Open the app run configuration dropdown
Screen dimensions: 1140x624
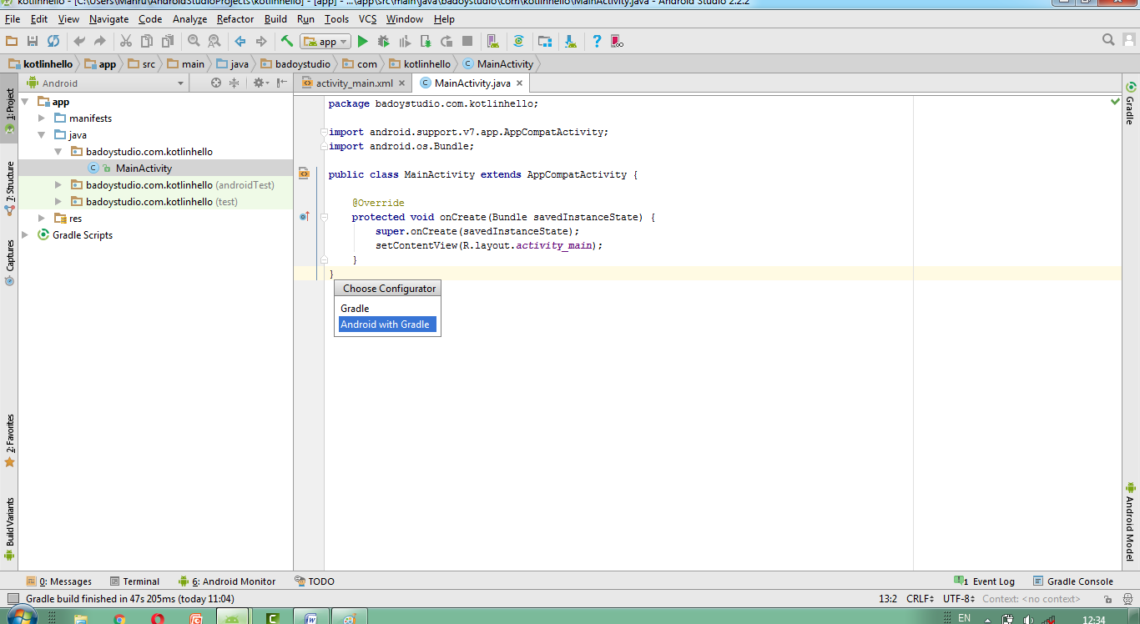(x=326, y=41)
